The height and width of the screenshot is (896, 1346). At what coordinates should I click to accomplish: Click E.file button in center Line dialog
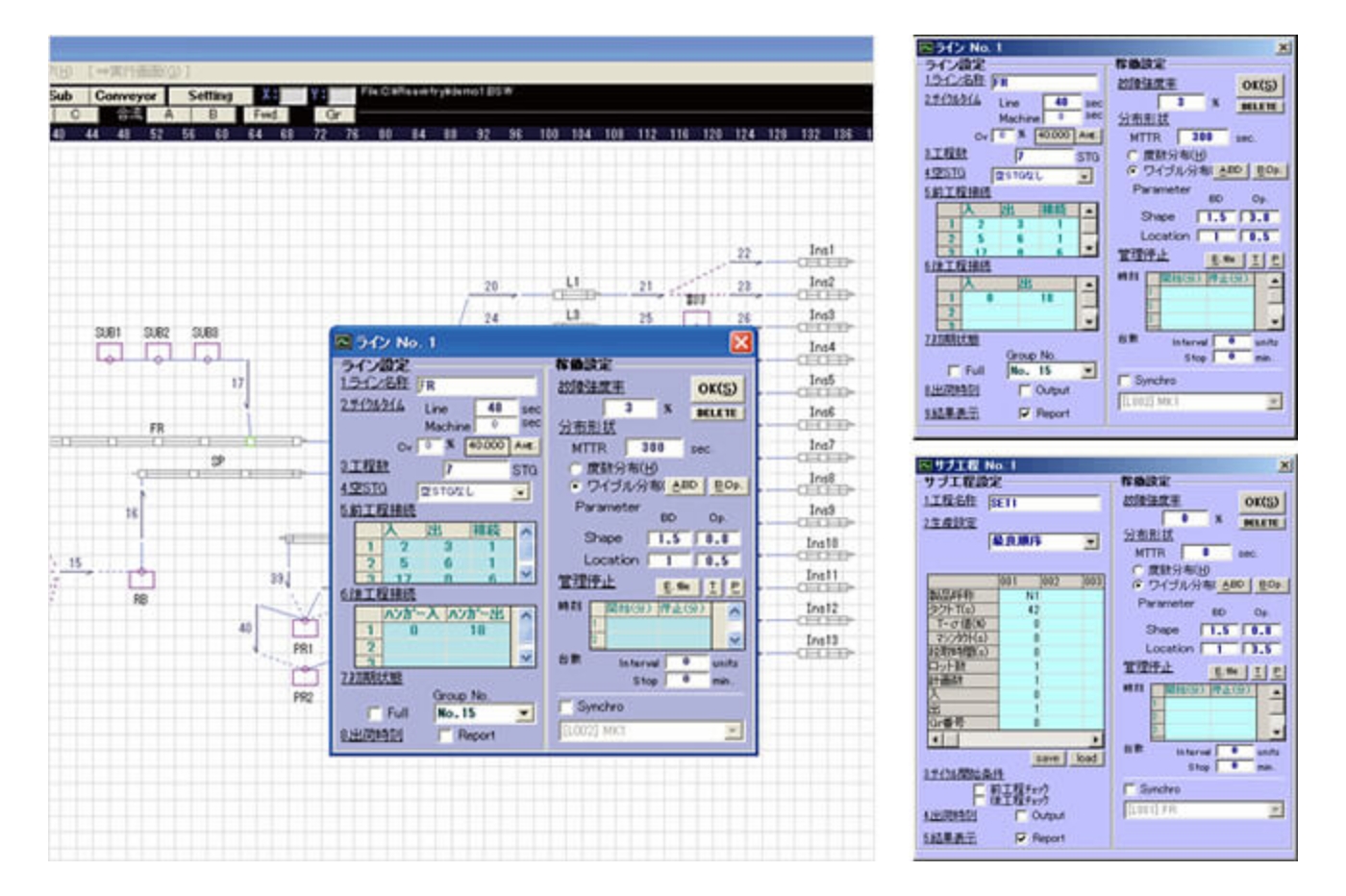point(677,586)
